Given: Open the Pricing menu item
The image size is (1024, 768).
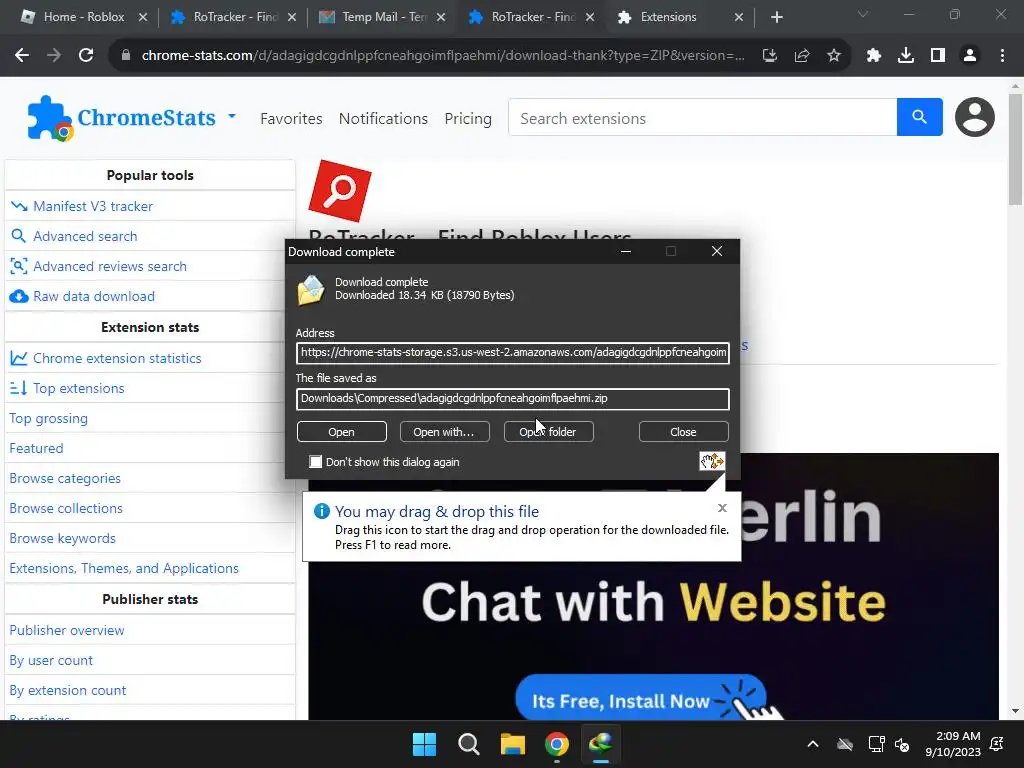Looking at the screenshot, I should [x=468, y=118].
